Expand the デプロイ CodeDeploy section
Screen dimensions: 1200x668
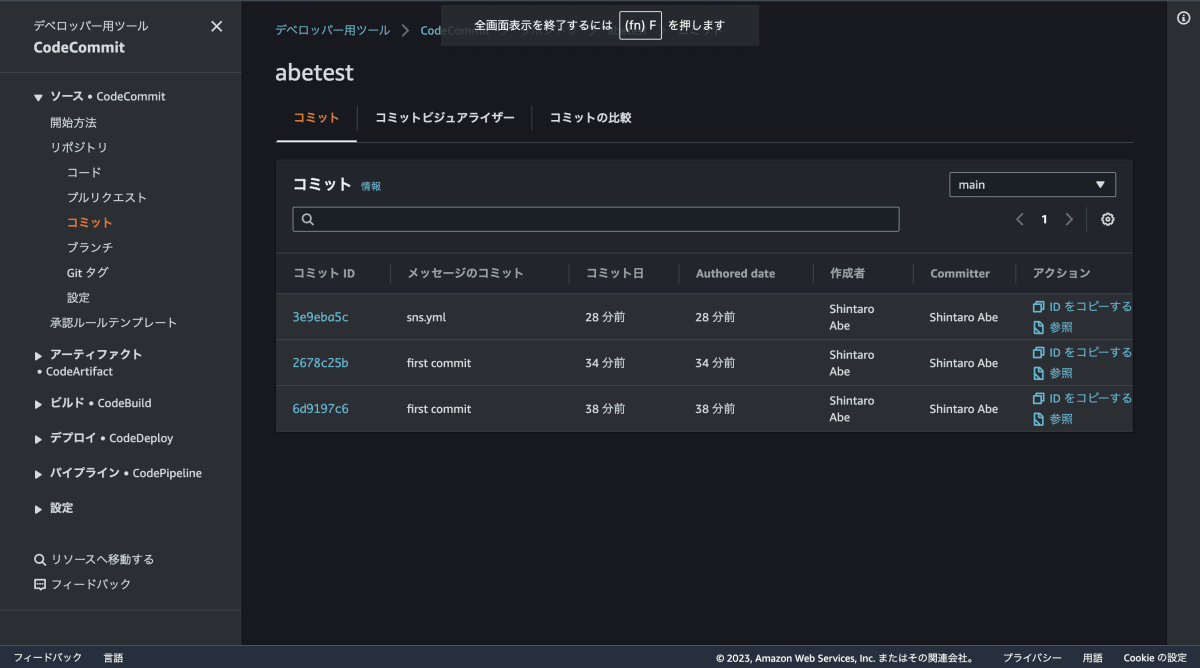[x=39, y=438]
